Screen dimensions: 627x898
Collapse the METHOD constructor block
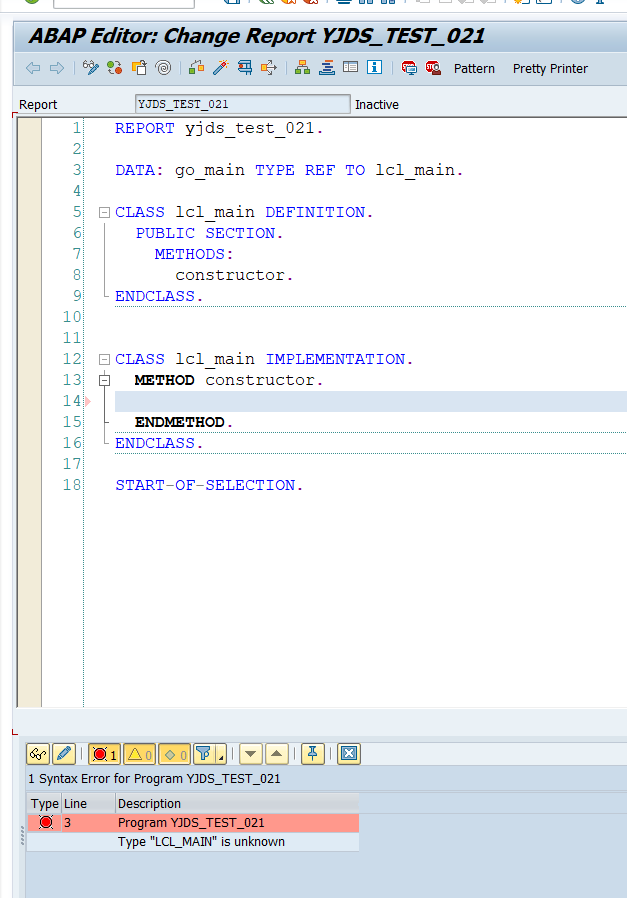coord(104,381)
